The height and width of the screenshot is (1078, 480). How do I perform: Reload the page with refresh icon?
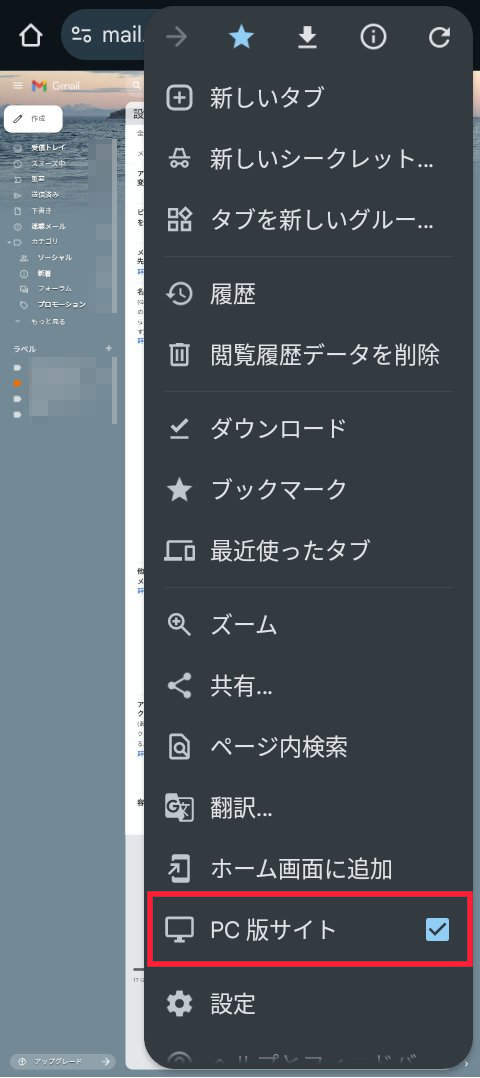(x=439, y=37)
